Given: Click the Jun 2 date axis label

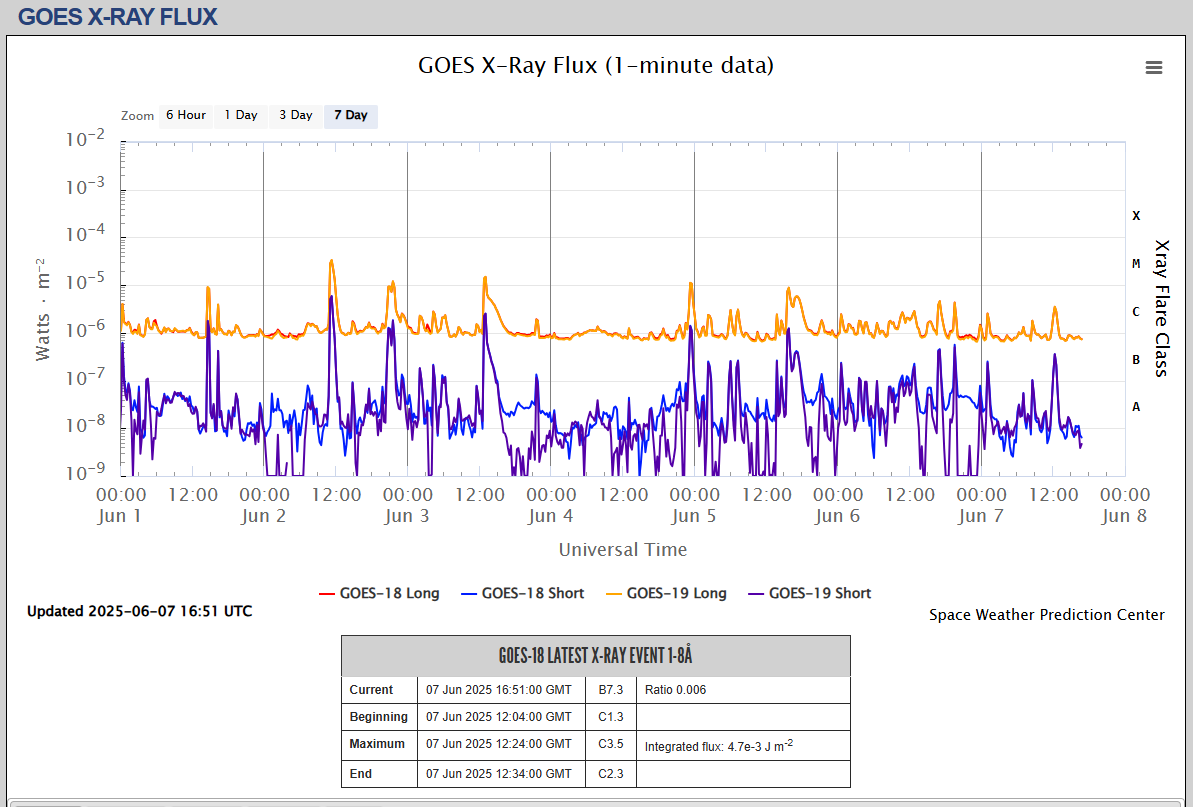Looking at the screenshot, I should coord(263,516).
